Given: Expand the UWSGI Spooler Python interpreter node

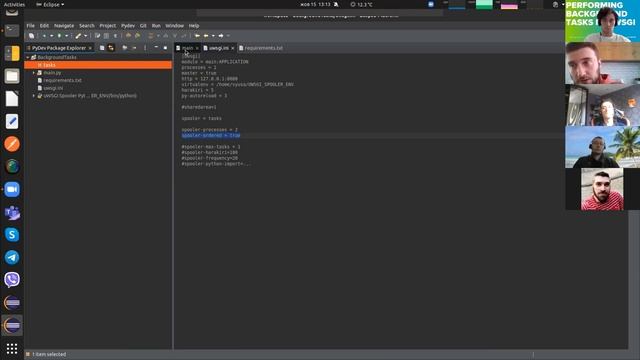Looking at the screenshot, I should coord(34,96).
